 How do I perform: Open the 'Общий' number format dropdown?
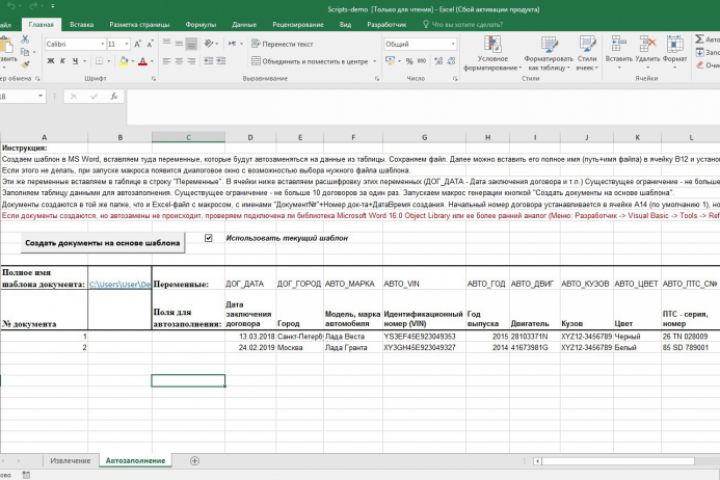pos(453,44)
